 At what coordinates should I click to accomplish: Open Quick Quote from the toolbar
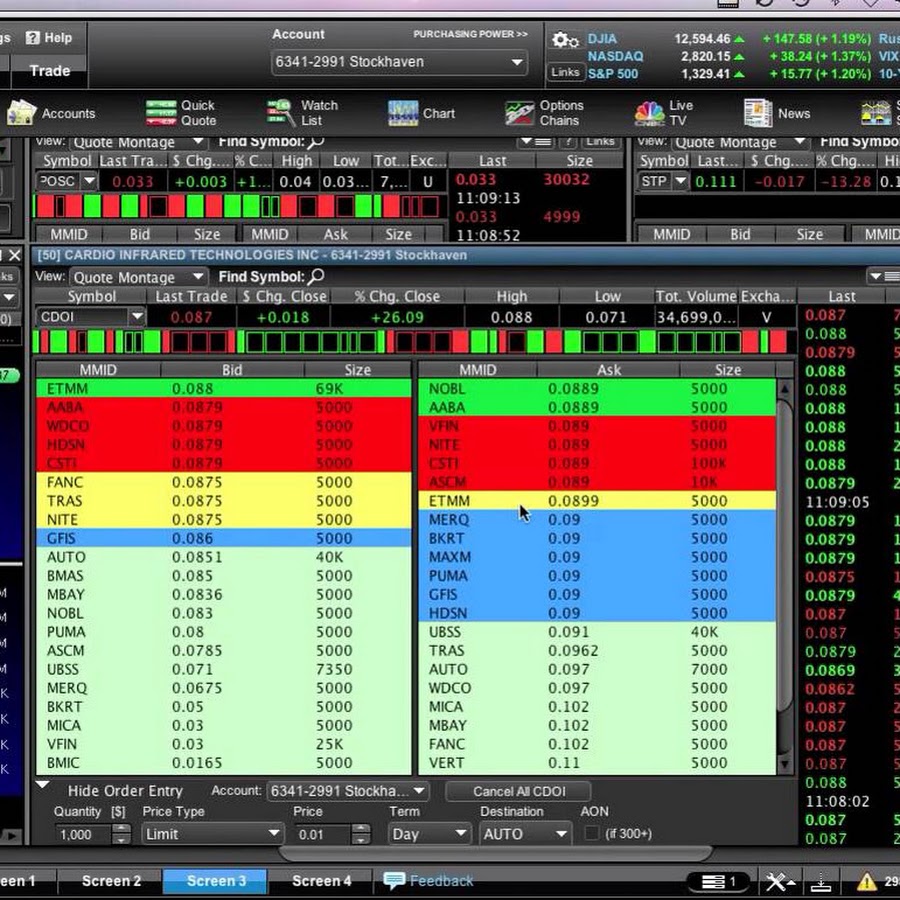click(181, 113)
